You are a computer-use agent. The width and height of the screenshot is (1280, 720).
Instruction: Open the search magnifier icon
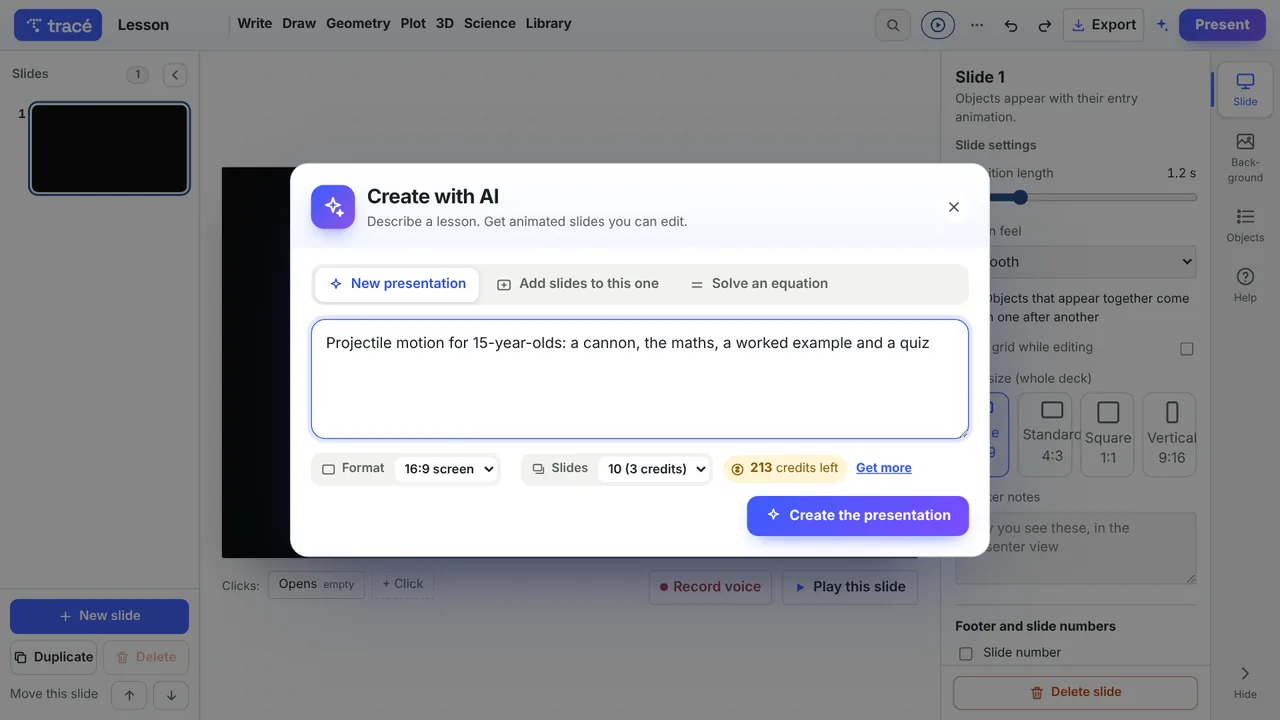click(893, 25)
